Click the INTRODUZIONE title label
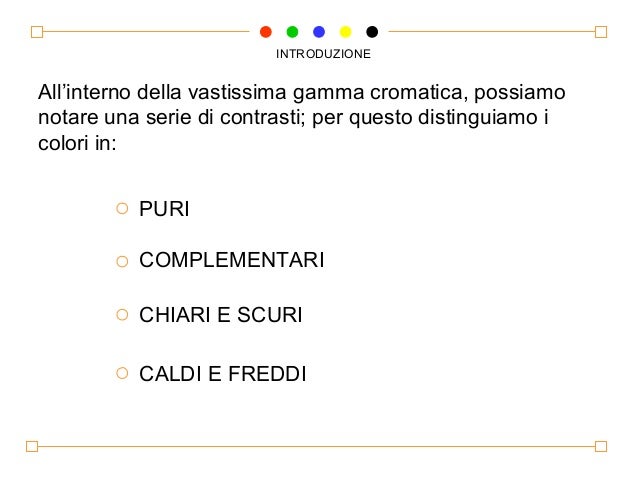638x479 pixels. pyautogui.click(x=323, y=54)
